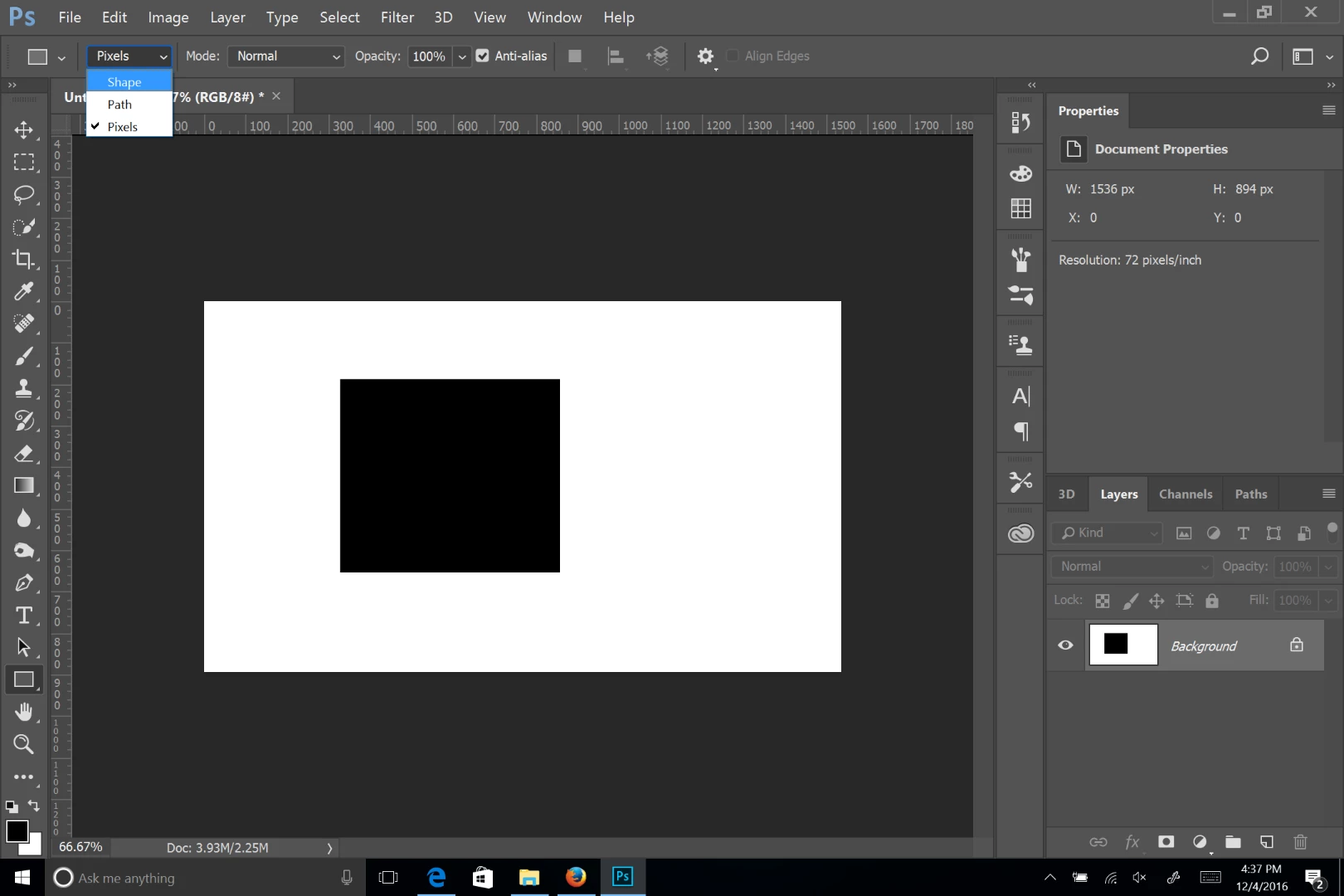Select the Crop tool
The height and width of the screenshot is (896, 1344).
click(x=24, y=259)
